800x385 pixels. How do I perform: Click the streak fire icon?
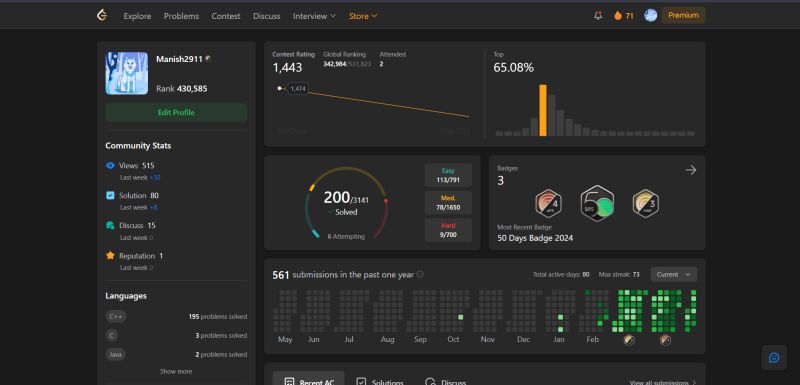click(618, 16)
